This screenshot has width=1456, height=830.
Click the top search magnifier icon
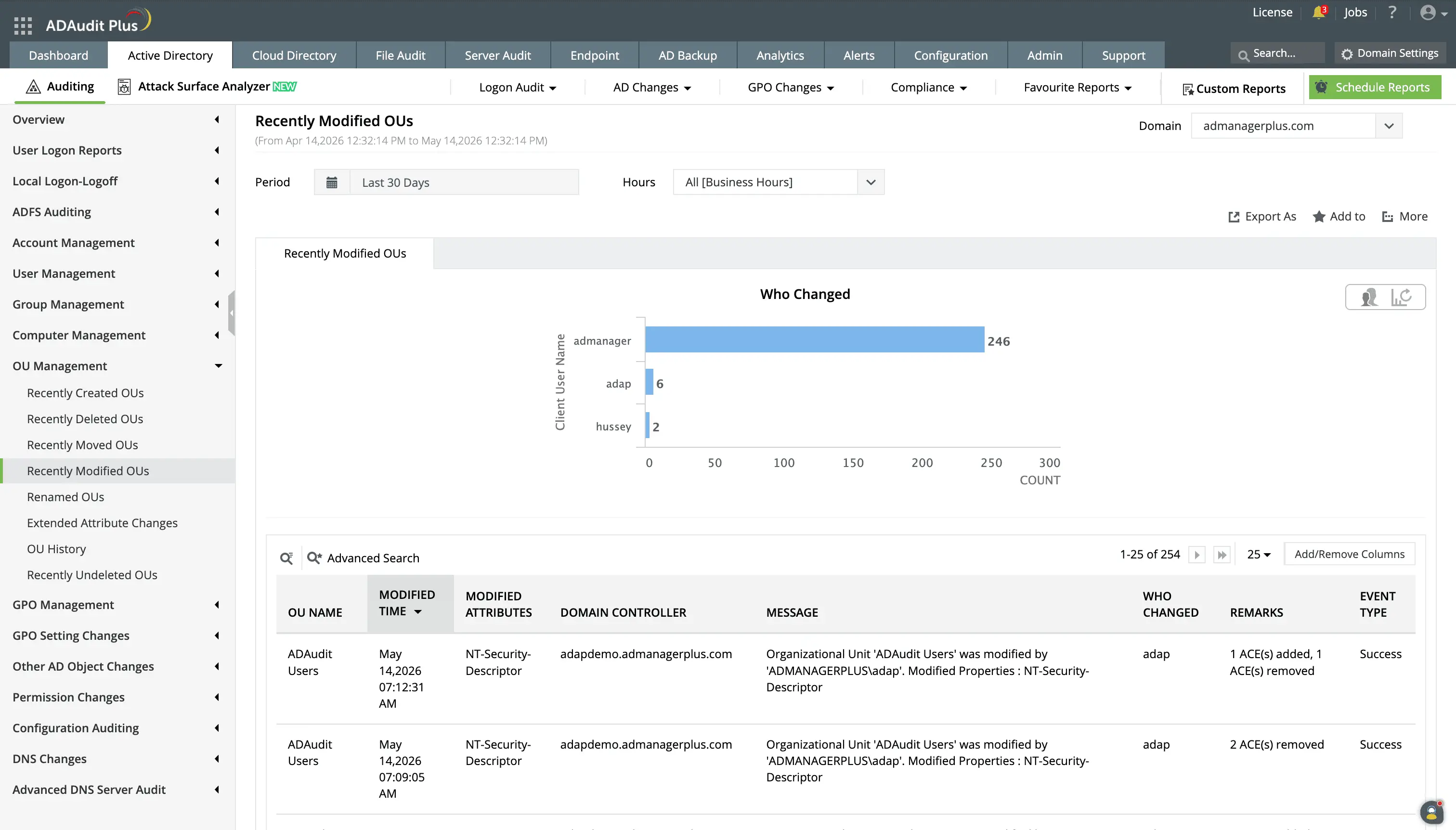(x=1243, y=55)
